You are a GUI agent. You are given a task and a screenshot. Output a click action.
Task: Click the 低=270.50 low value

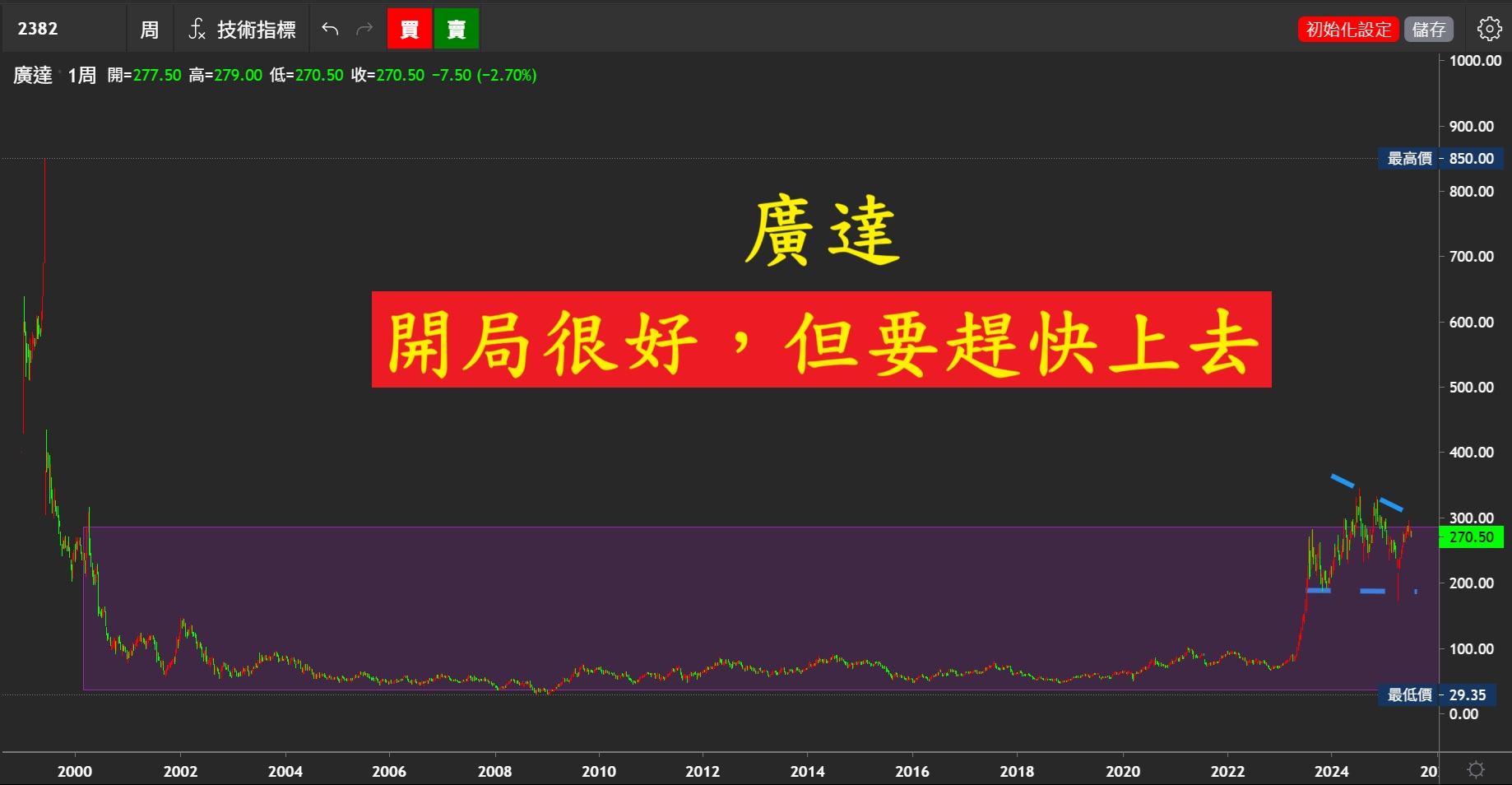click(307, 75)
